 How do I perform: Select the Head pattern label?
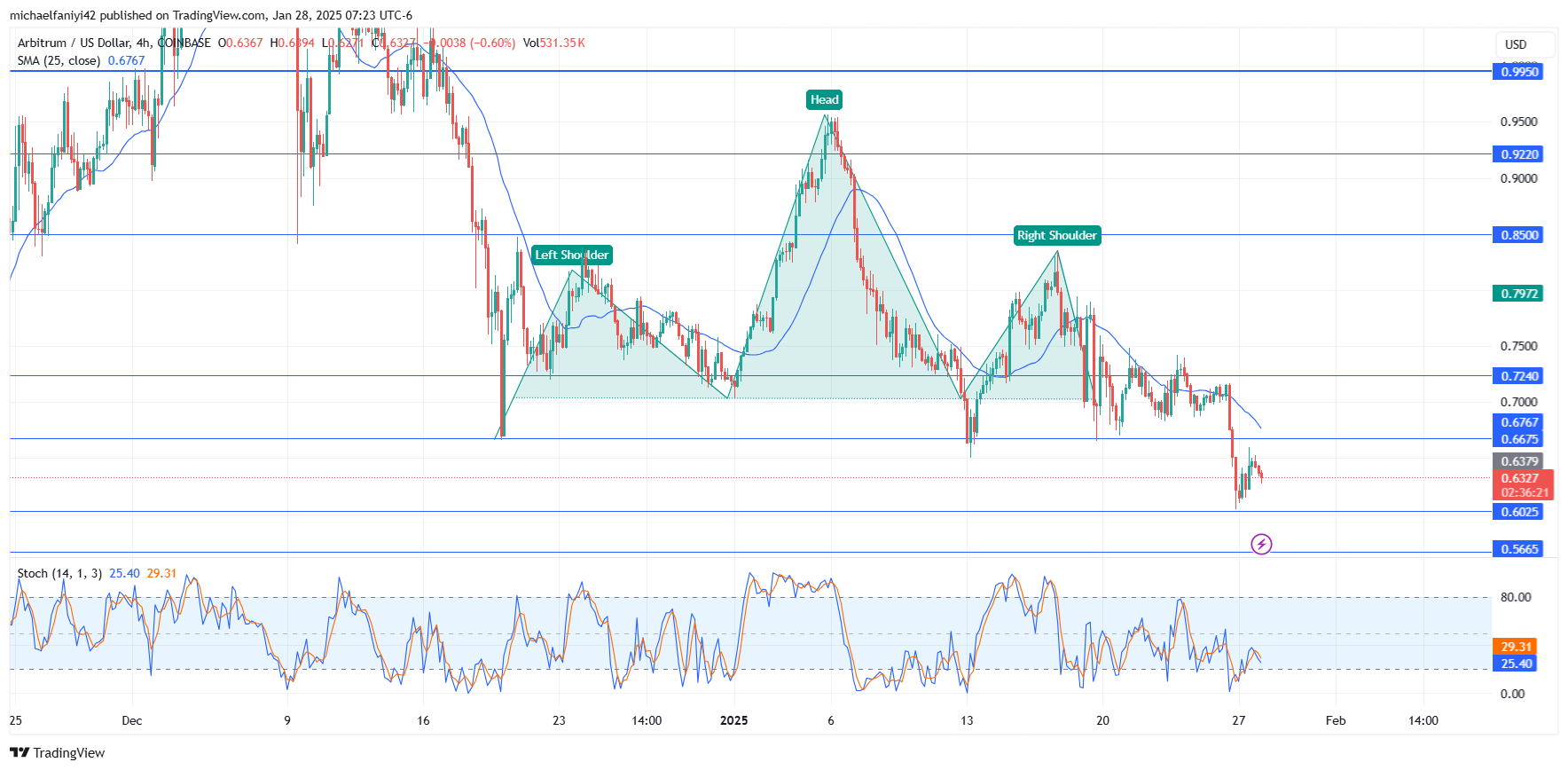tap(824, 99)
